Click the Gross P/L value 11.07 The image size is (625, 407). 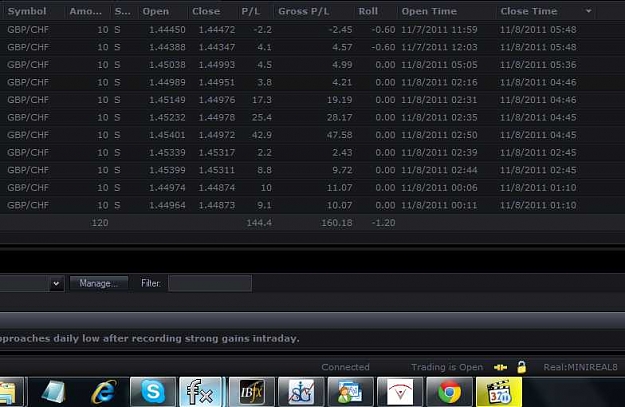340,187
